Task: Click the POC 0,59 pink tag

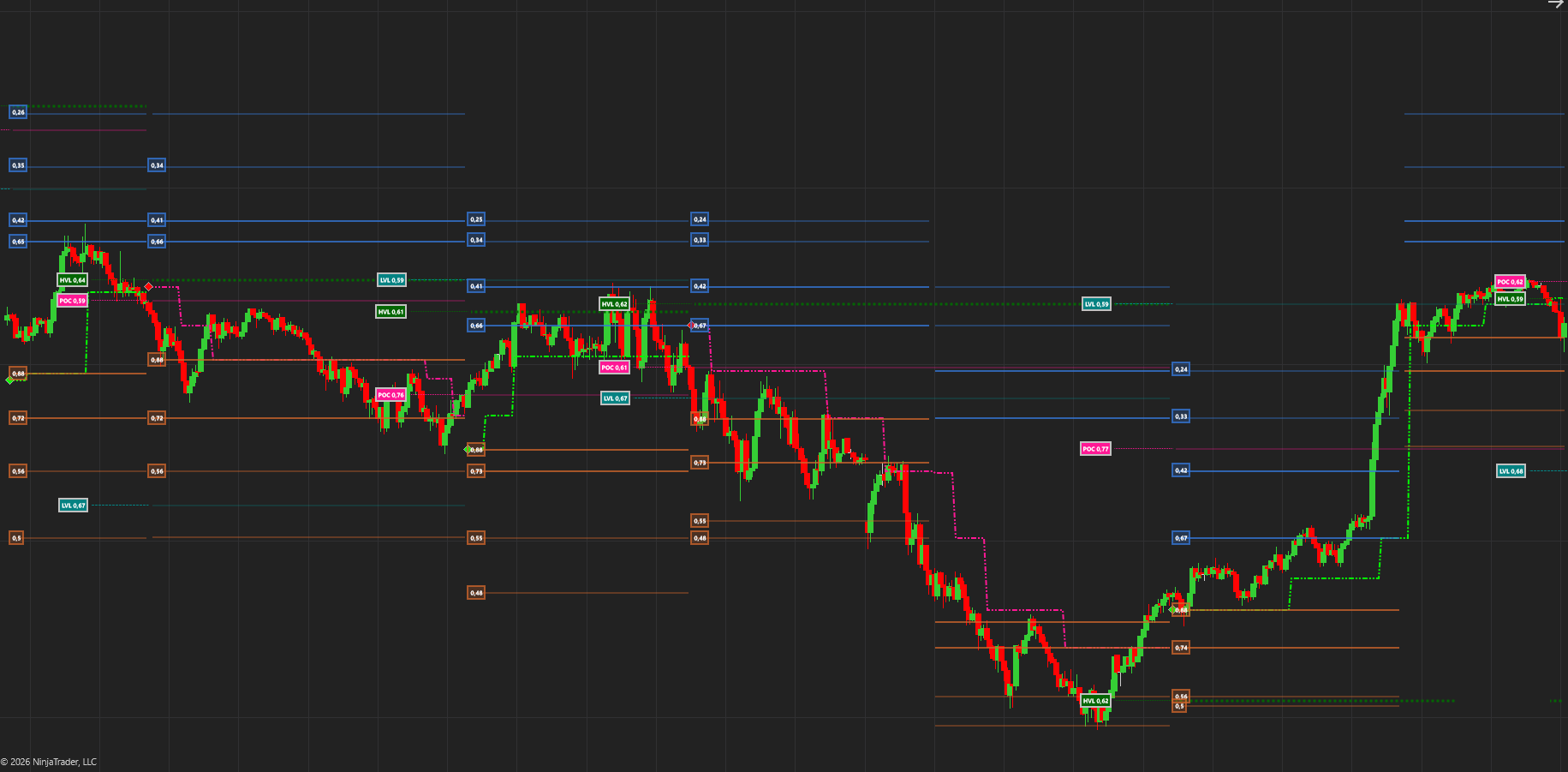Action: (72, 301)
